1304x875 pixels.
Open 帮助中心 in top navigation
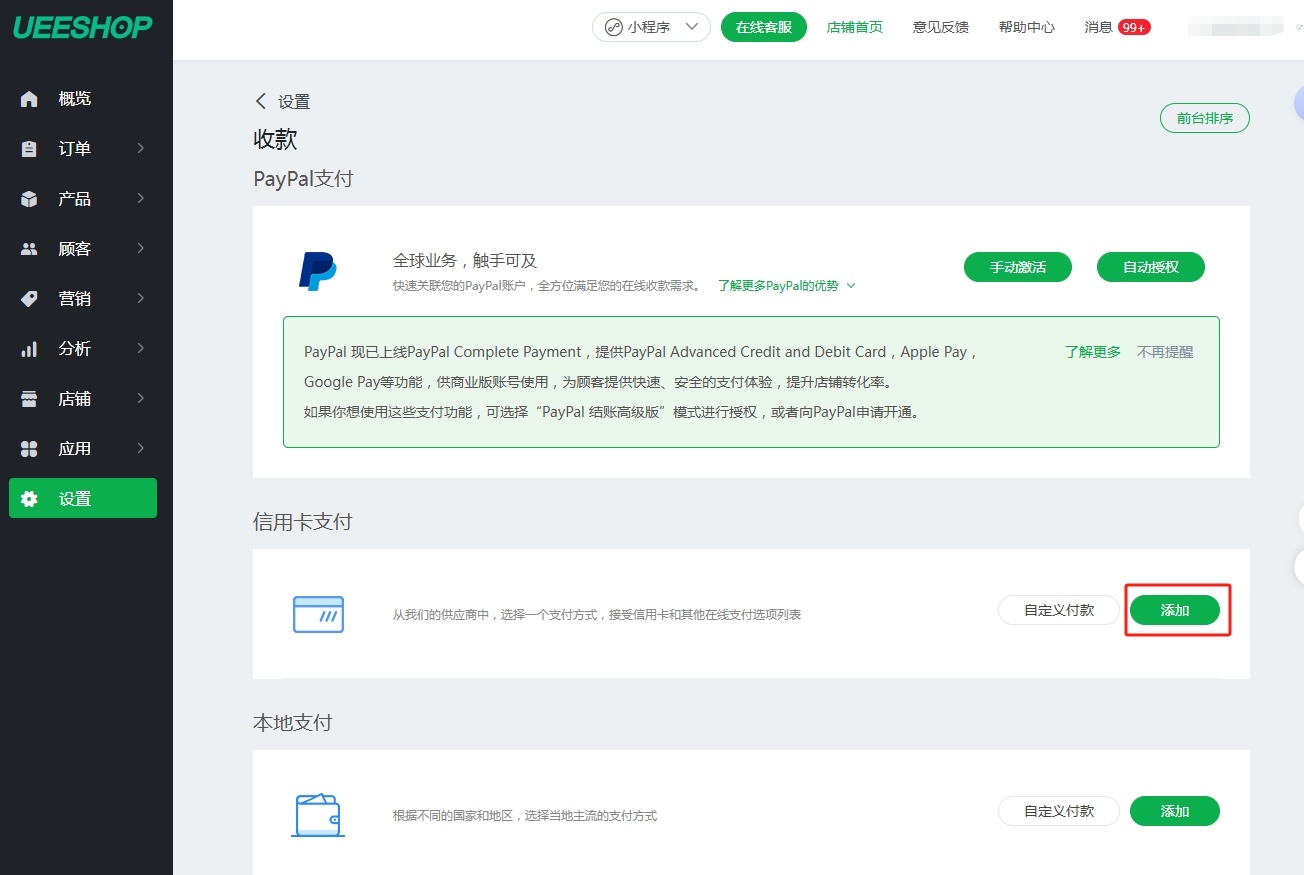[1026, 27]
